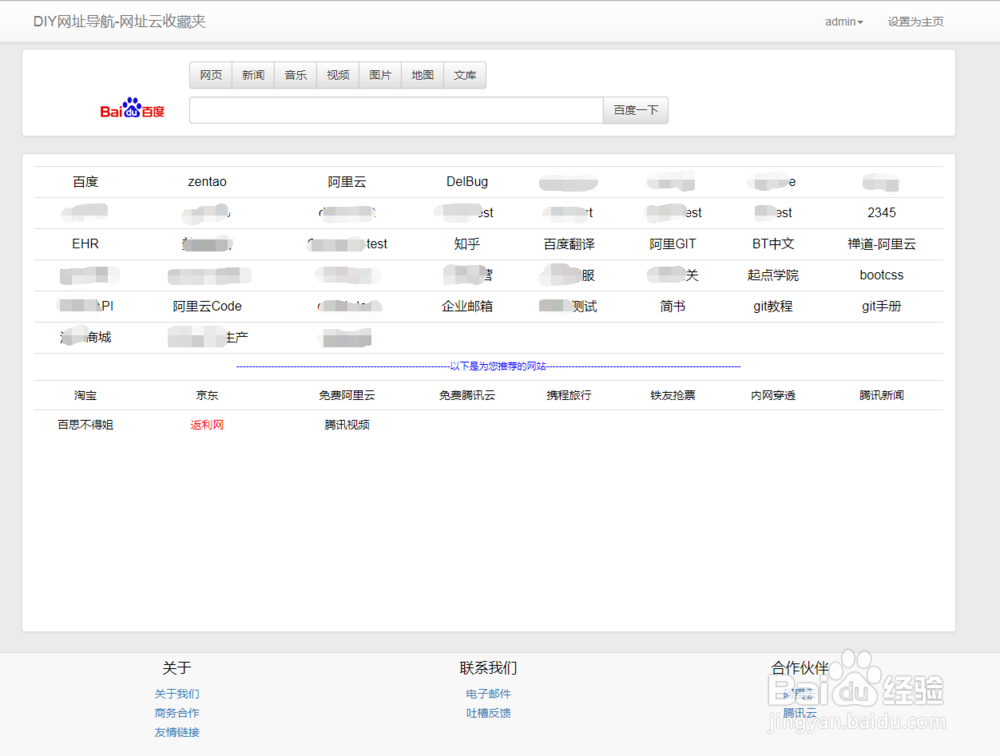Open the 腾讯新闻 recommended link

[881, 396]
